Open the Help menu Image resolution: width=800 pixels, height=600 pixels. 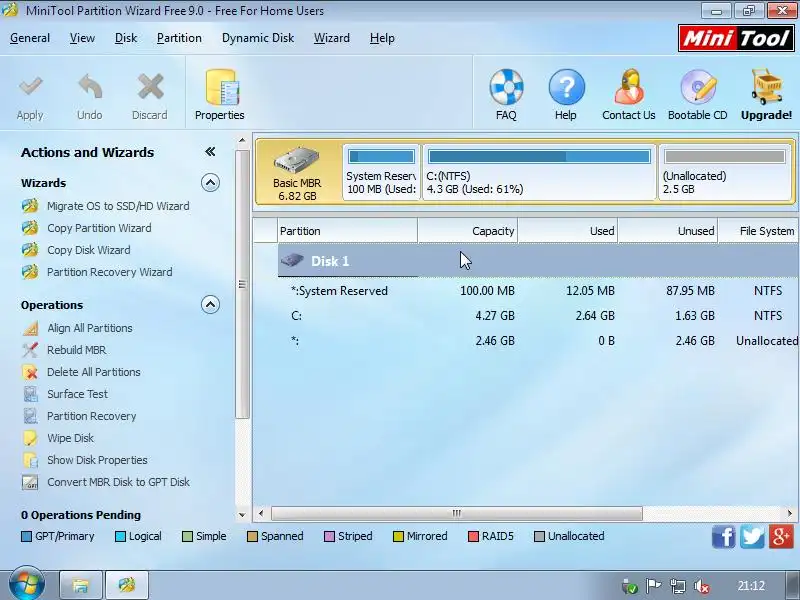click(x=382, y=38)
